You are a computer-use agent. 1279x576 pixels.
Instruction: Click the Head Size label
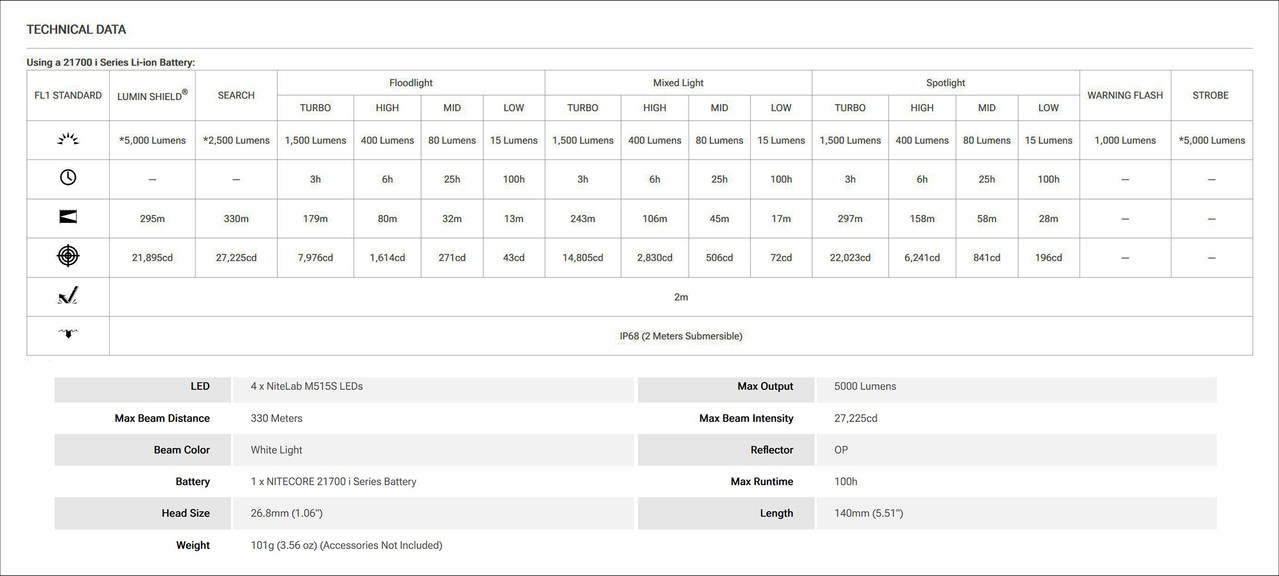click(186, 513)
